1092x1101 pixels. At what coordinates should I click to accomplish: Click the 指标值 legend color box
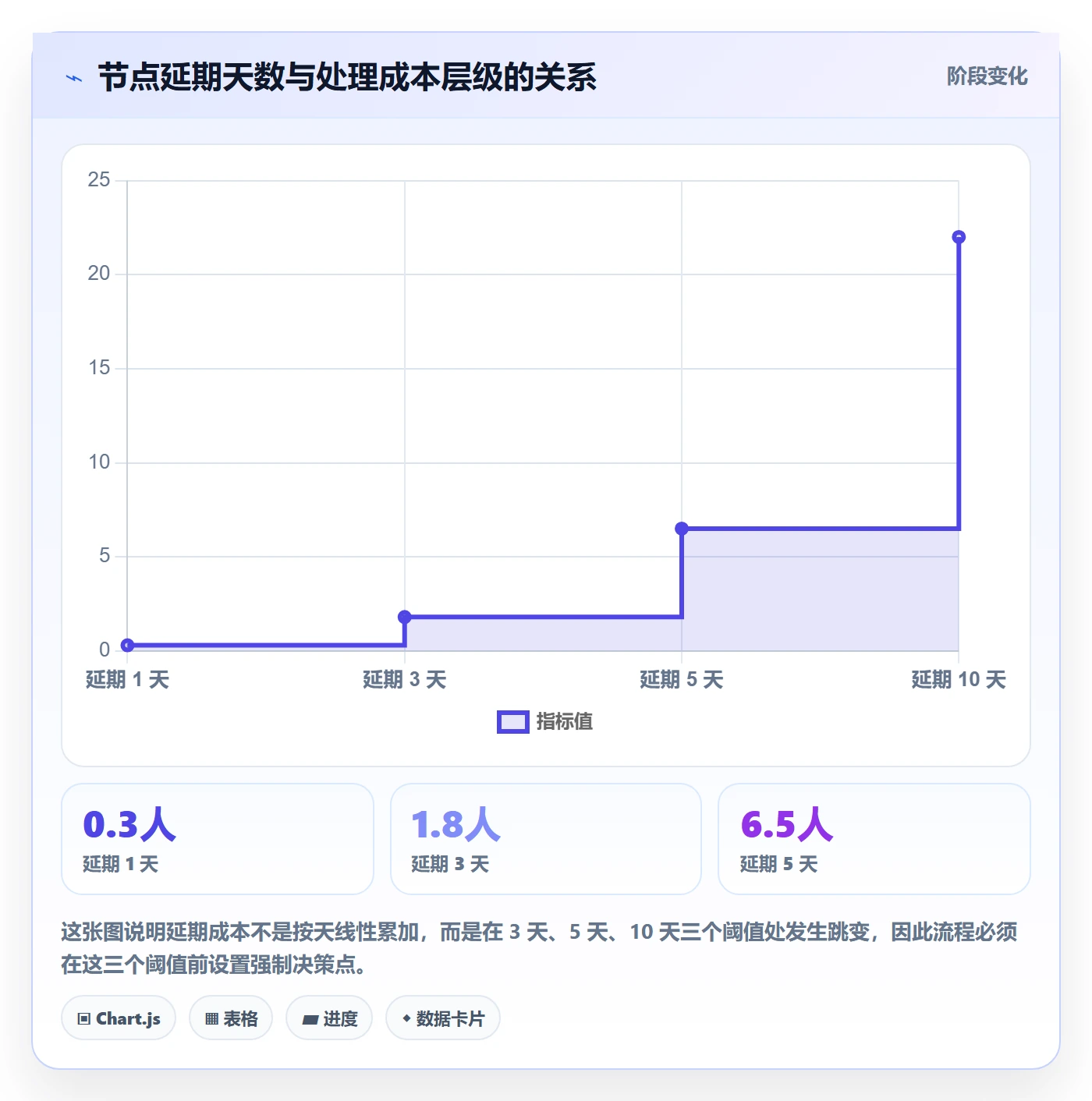tap(513, 722)
